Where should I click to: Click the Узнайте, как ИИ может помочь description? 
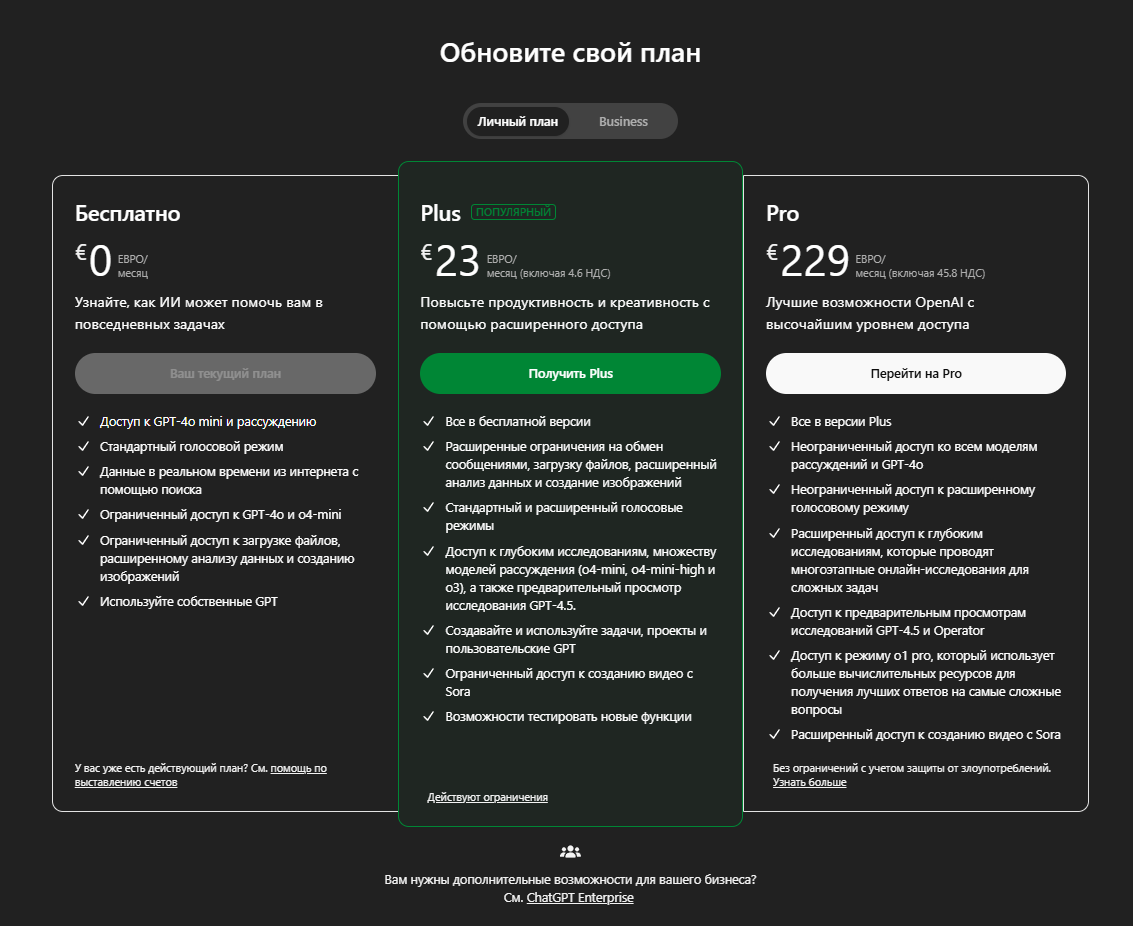click(x=199, y=313)
